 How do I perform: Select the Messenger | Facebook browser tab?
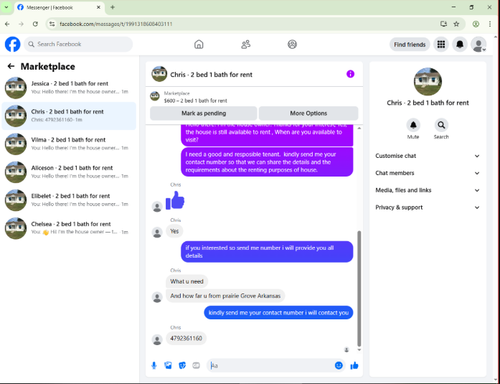point(58,7)
